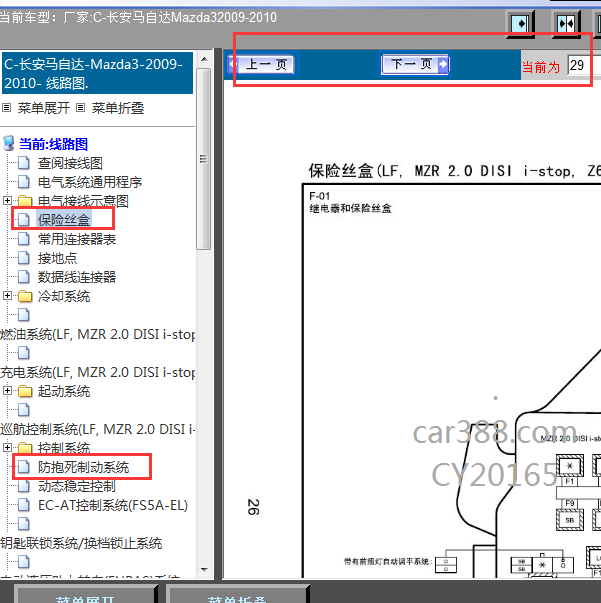Click the current page number field showing 29

[584, 65]
